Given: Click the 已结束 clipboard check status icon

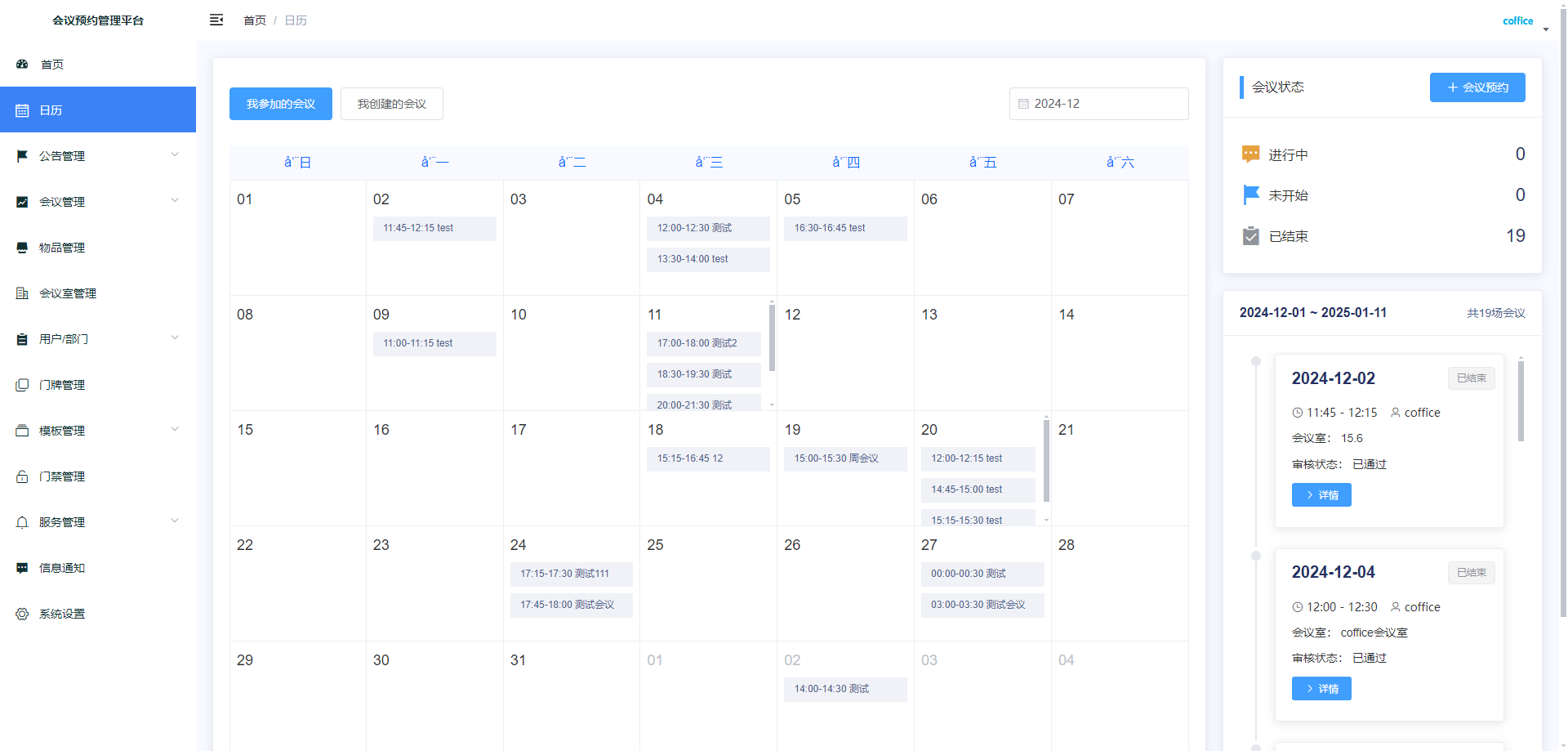Looking at the screenshot, I should (1250, 236).
